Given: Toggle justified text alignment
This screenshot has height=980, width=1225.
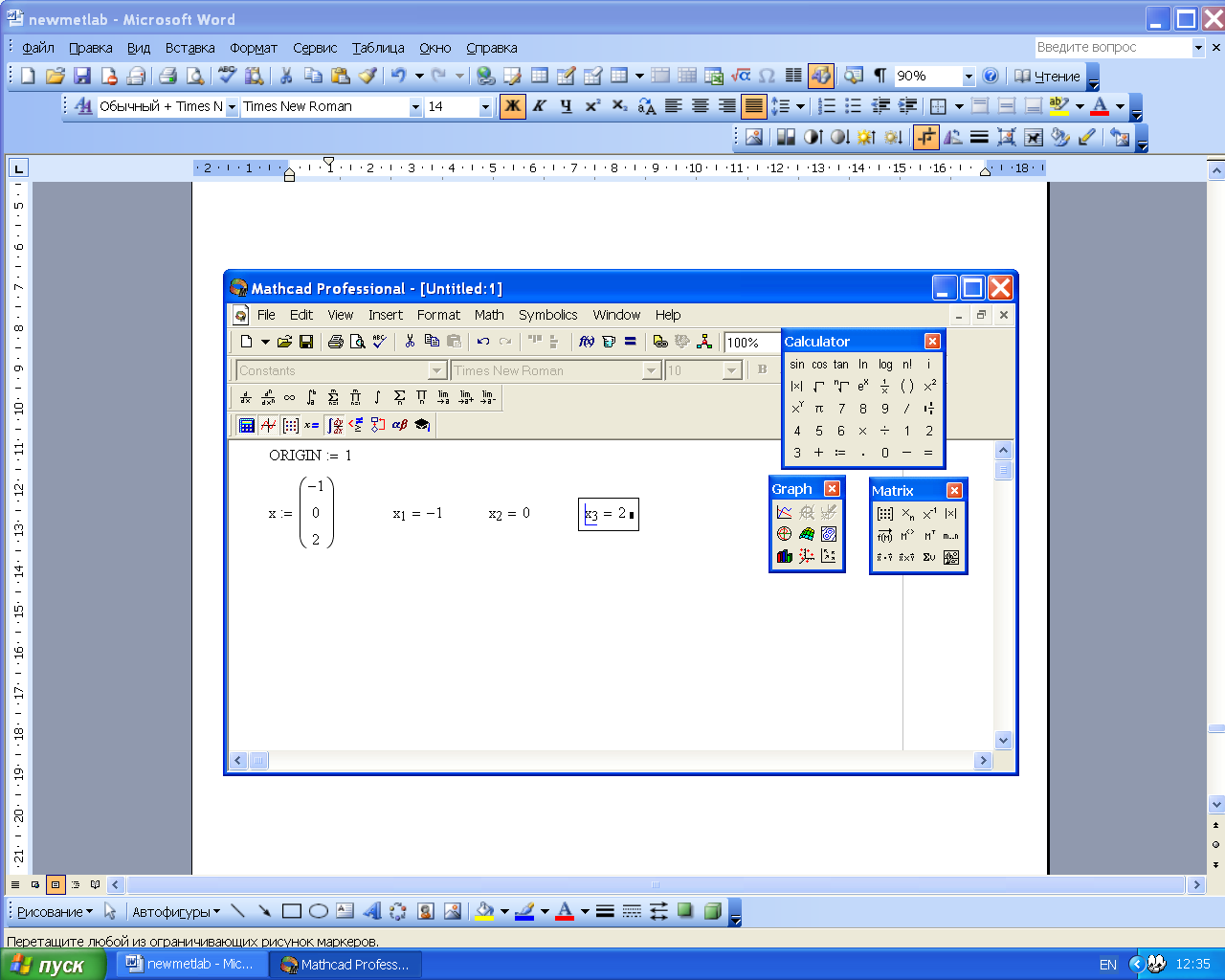Looking at the screenshot, I should point(754,106).
